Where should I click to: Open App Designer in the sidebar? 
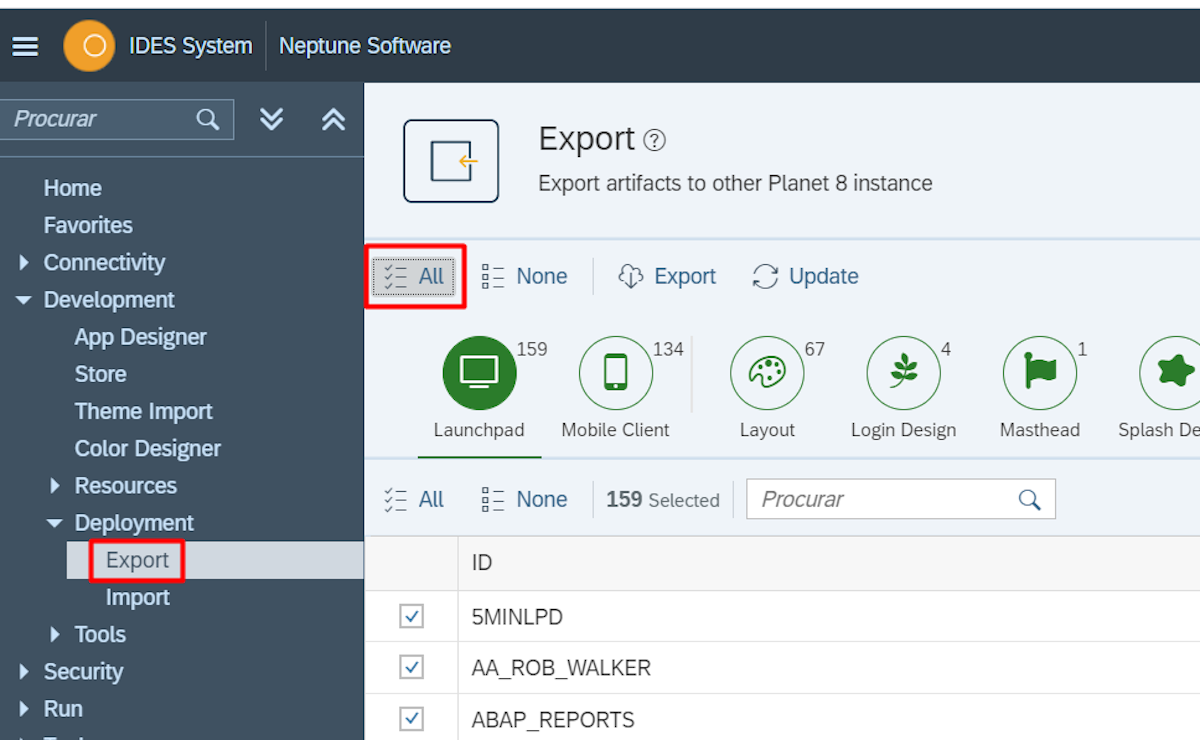140,337
